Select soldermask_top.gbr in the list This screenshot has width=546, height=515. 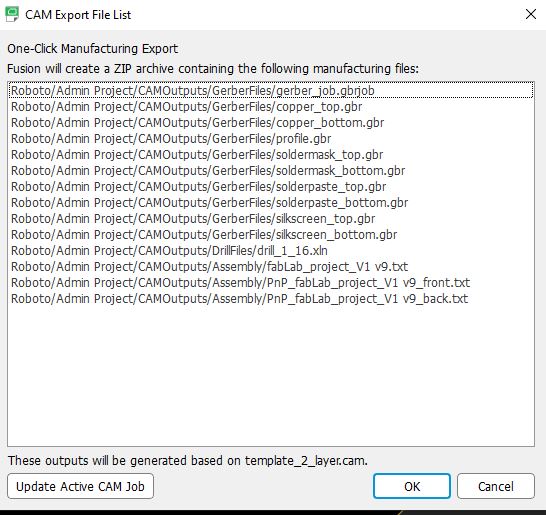tap(271, 155)
